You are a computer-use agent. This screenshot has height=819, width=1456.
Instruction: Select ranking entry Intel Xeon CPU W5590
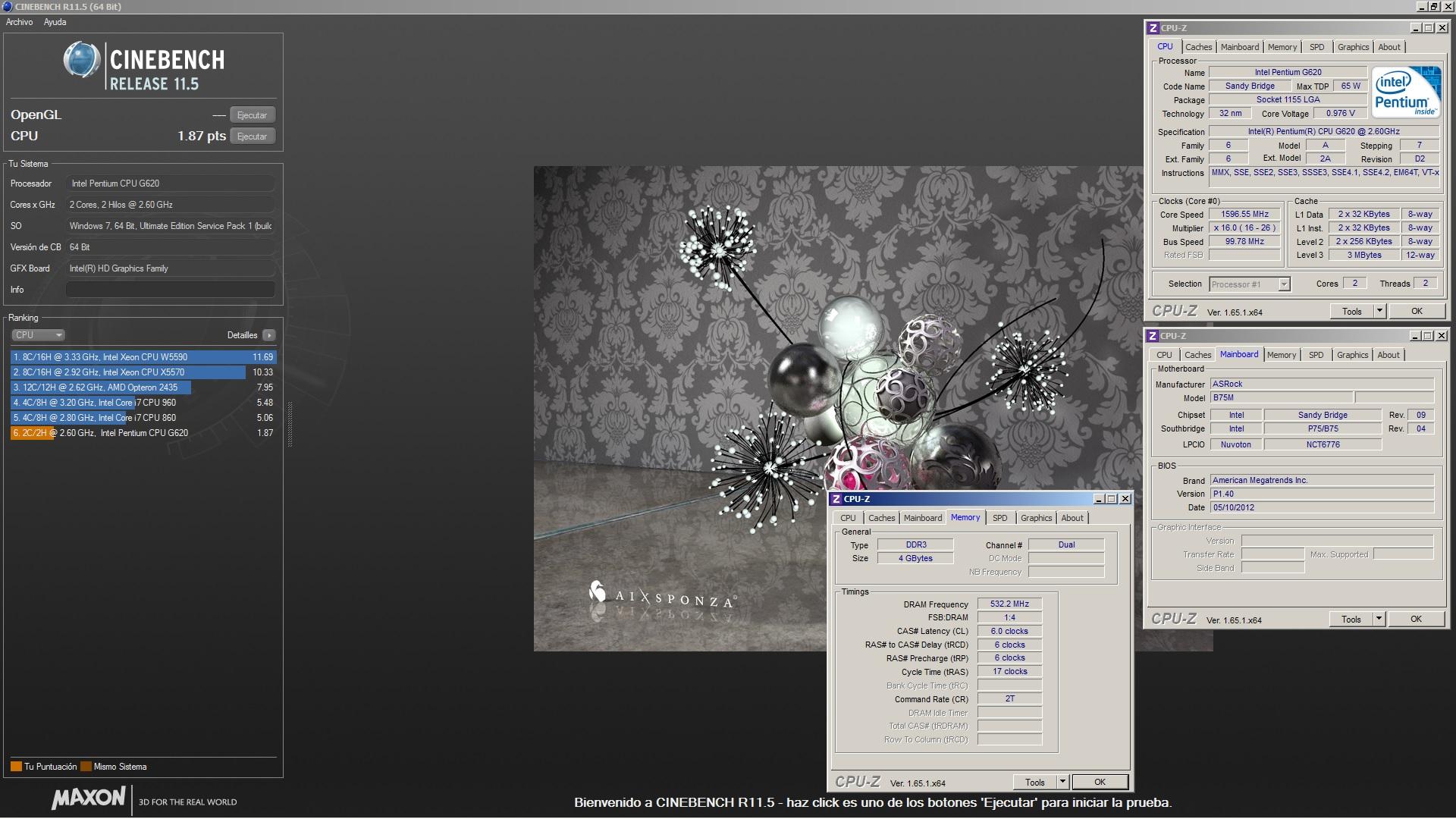pos(143,357)
